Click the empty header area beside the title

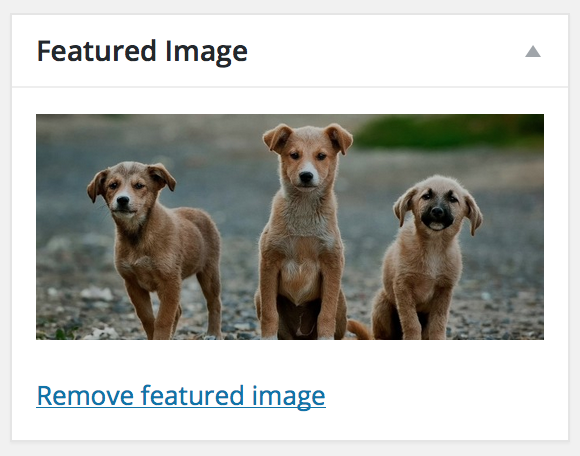[385, 51]
